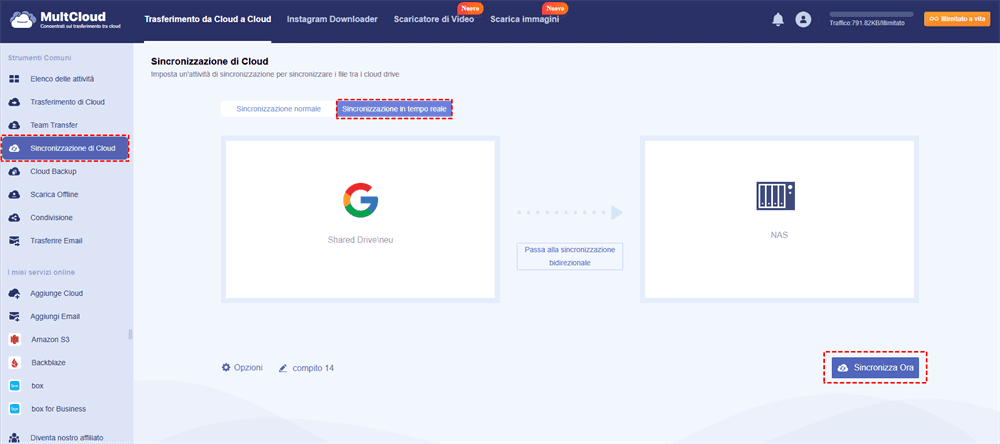Click the notification bell icon
The width and height of the screenshot is (1000, 444).
777,20
